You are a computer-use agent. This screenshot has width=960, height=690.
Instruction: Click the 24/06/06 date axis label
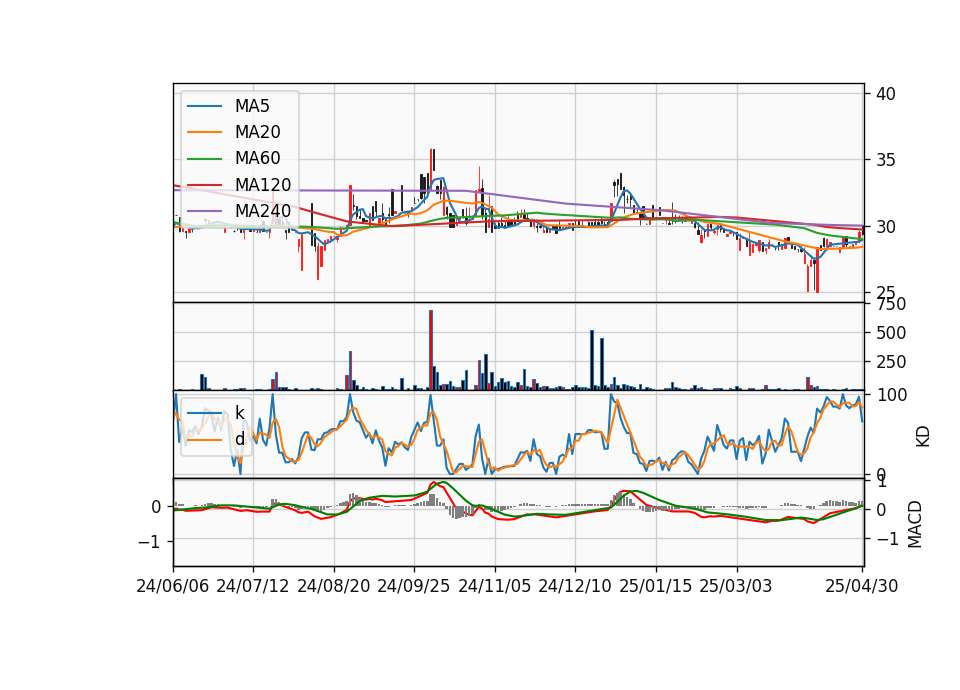[173, 586]
